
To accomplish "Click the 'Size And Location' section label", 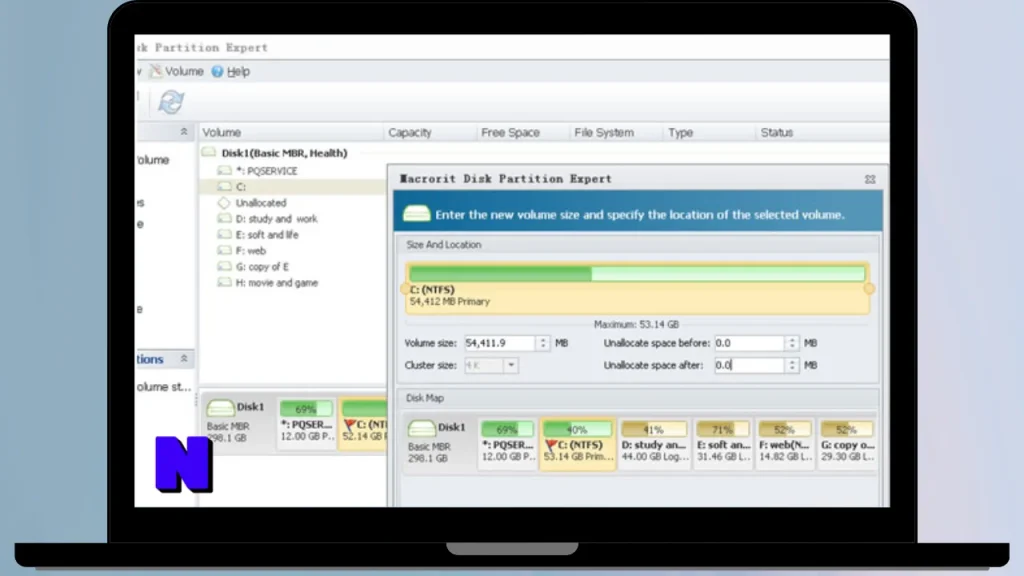I will (x=443, y=244).
